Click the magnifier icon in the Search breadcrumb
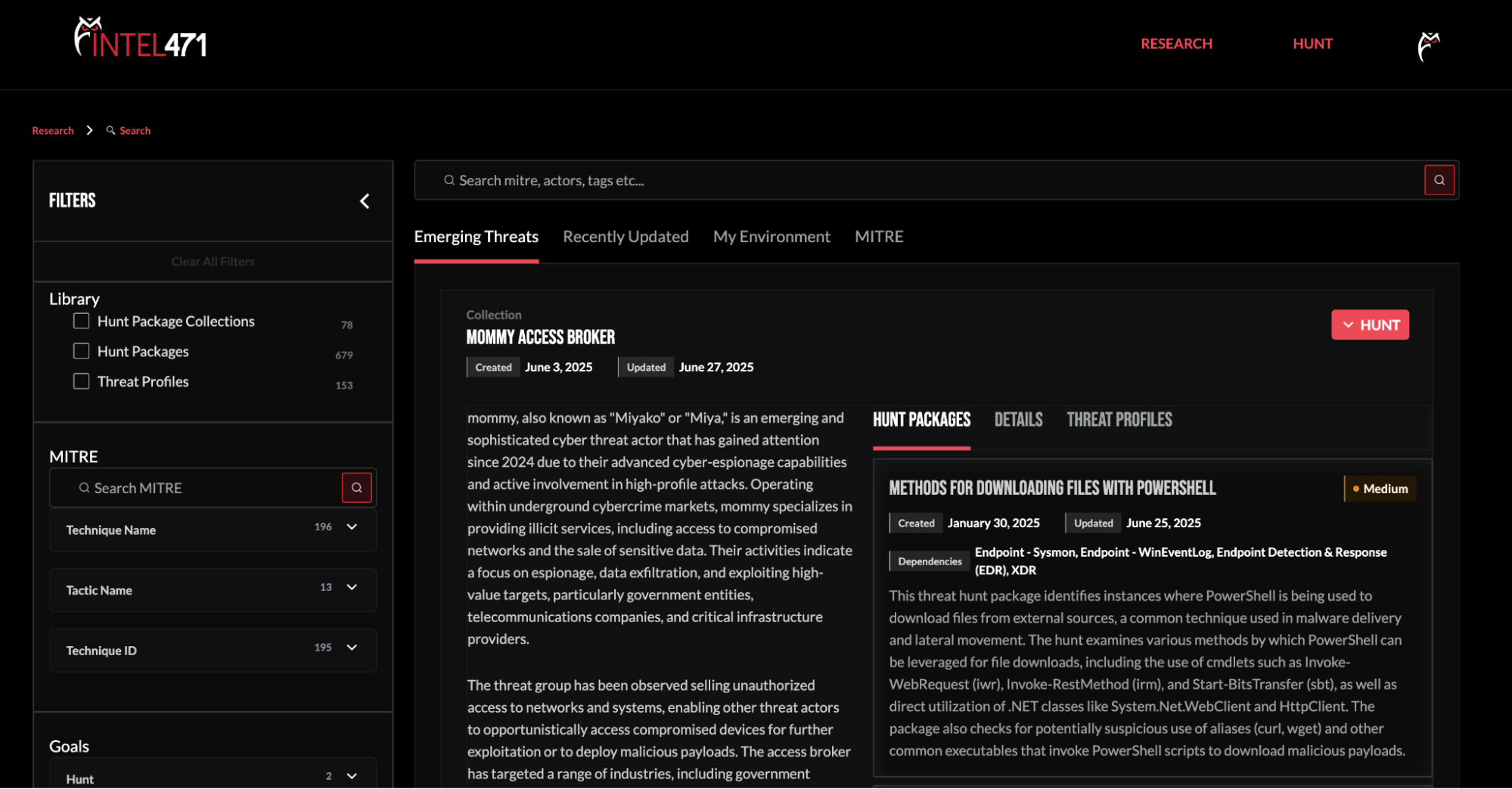 click(x=110, y=130)
